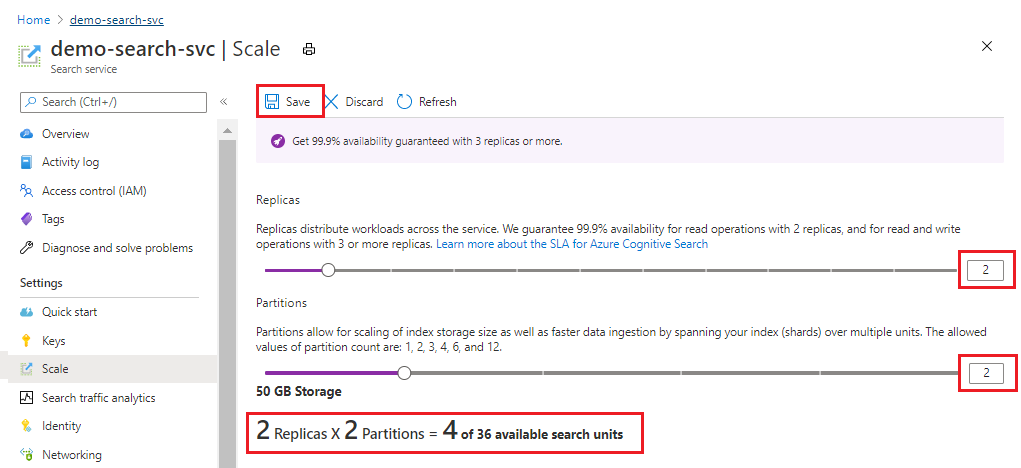Select Search traffic analytics in sidebar
The height and width of the screenshot is (468, 1021).
click(98, 398)
